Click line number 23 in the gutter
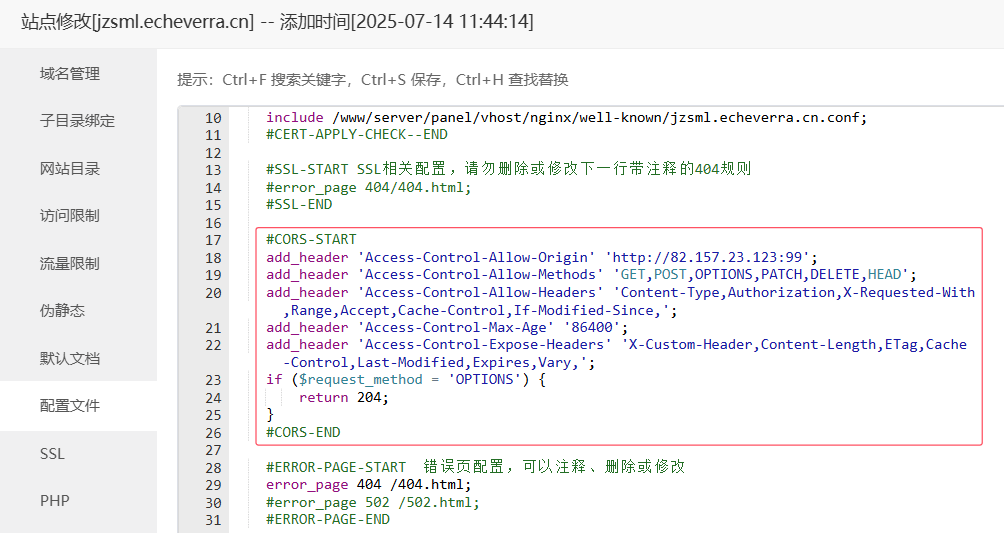Screen dimensions: 1004x533 pos(212,380)
